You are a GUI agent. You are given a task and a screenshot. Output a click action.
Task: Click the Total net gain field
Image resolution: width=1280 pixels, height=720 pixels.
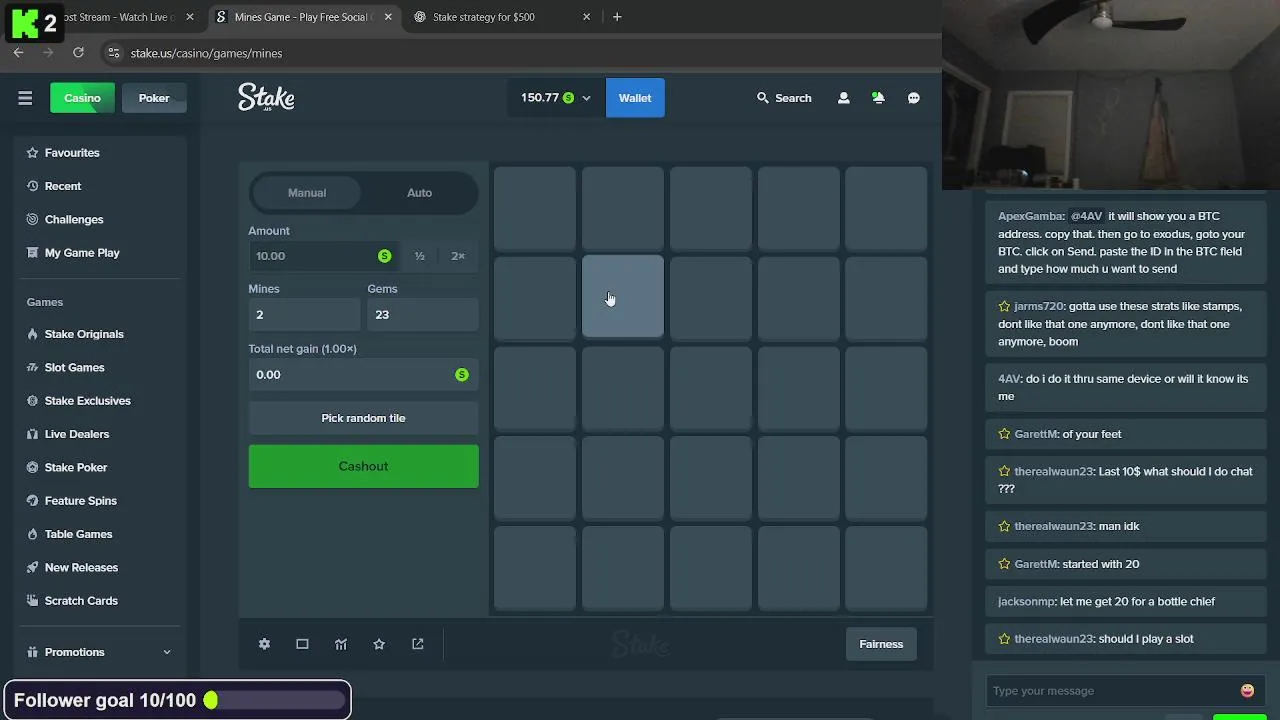(x=363, y=374)
